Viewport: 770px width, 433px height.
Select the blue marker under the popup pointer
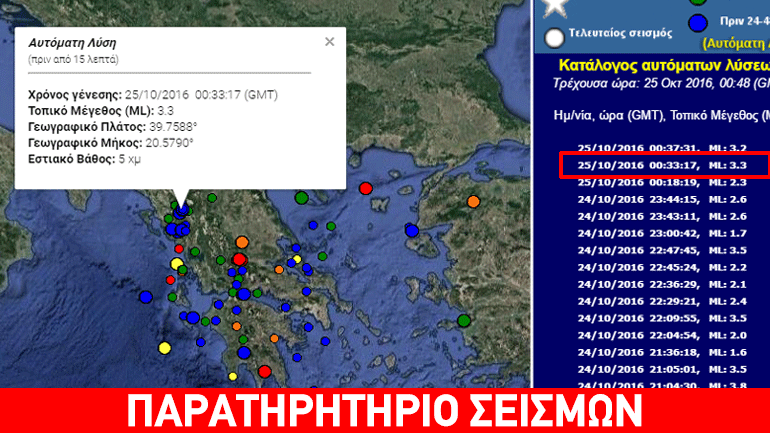[x=181, y=211]
